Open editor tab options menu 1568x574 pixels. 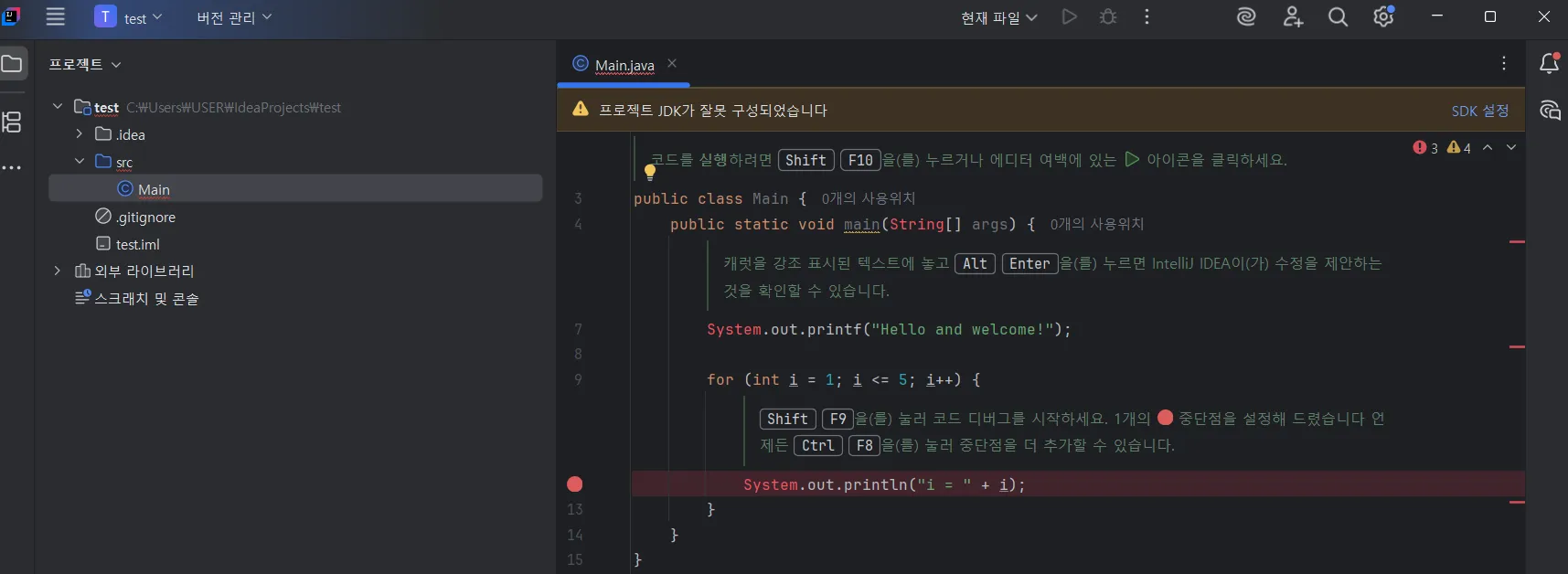(x=1504, y=63)
